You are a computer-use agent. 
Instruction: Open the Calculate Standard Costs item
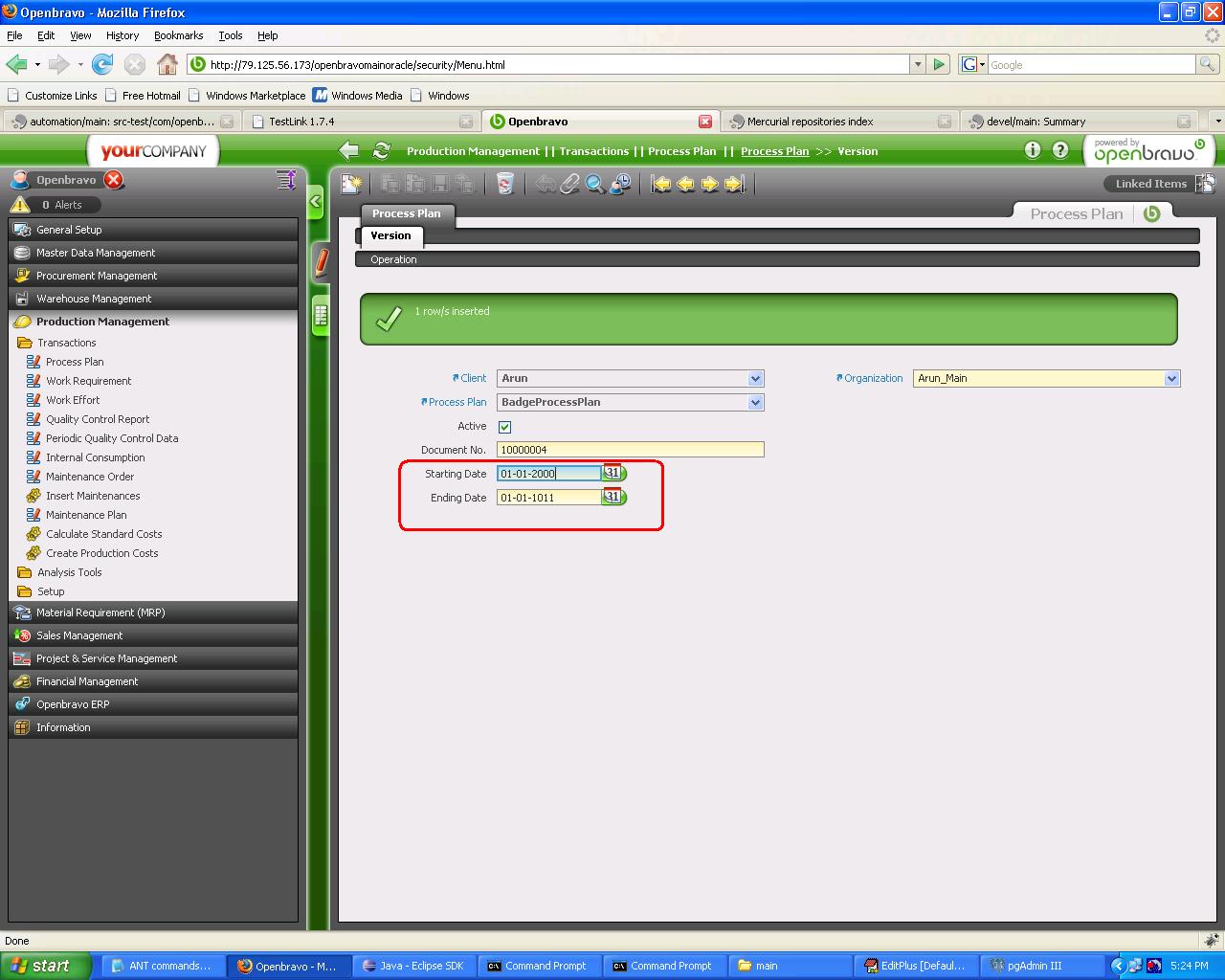click(x=103, y=534)
